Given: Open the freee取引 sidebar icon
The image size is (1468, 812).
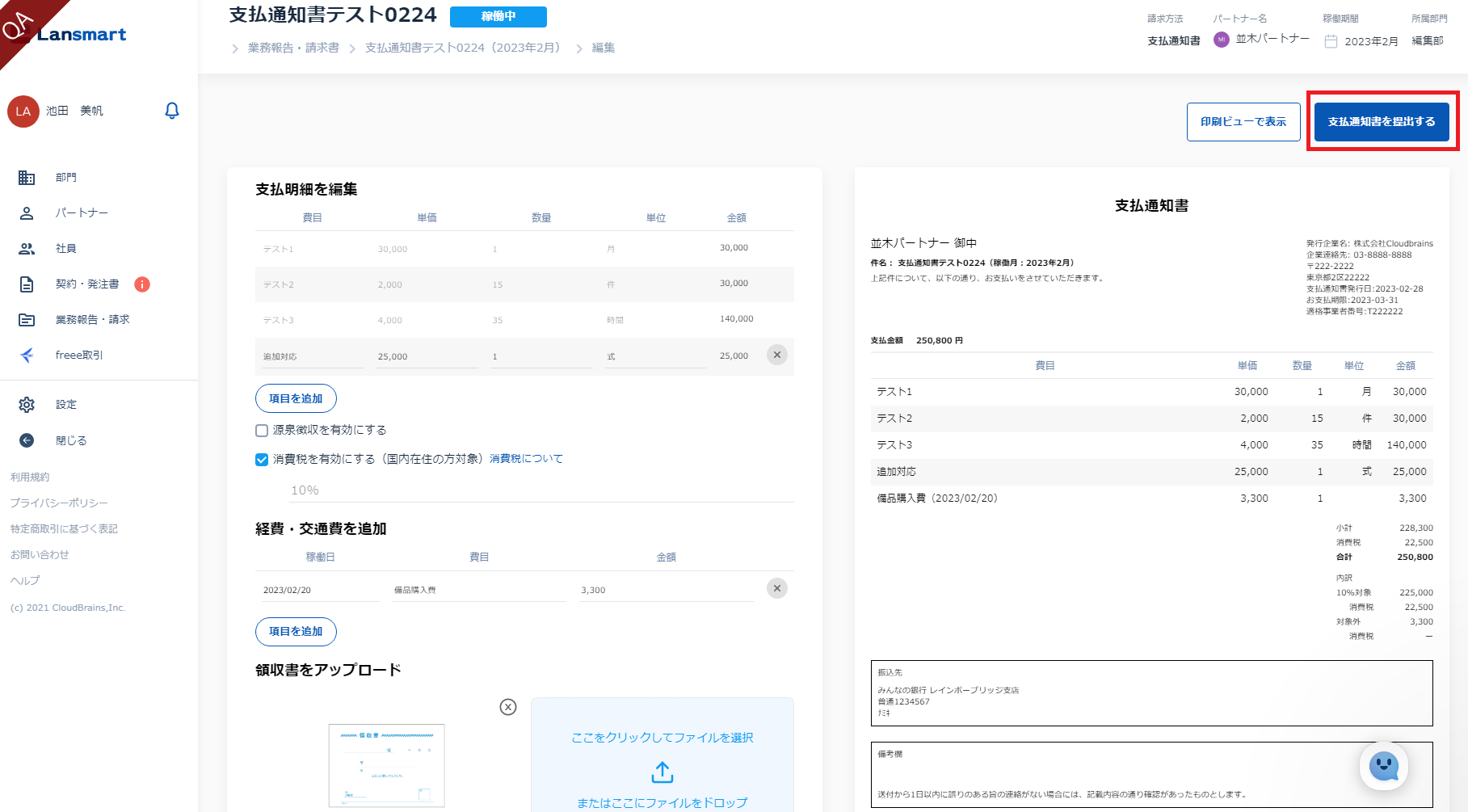Looking at the screenshot, I should pos(27,356).
